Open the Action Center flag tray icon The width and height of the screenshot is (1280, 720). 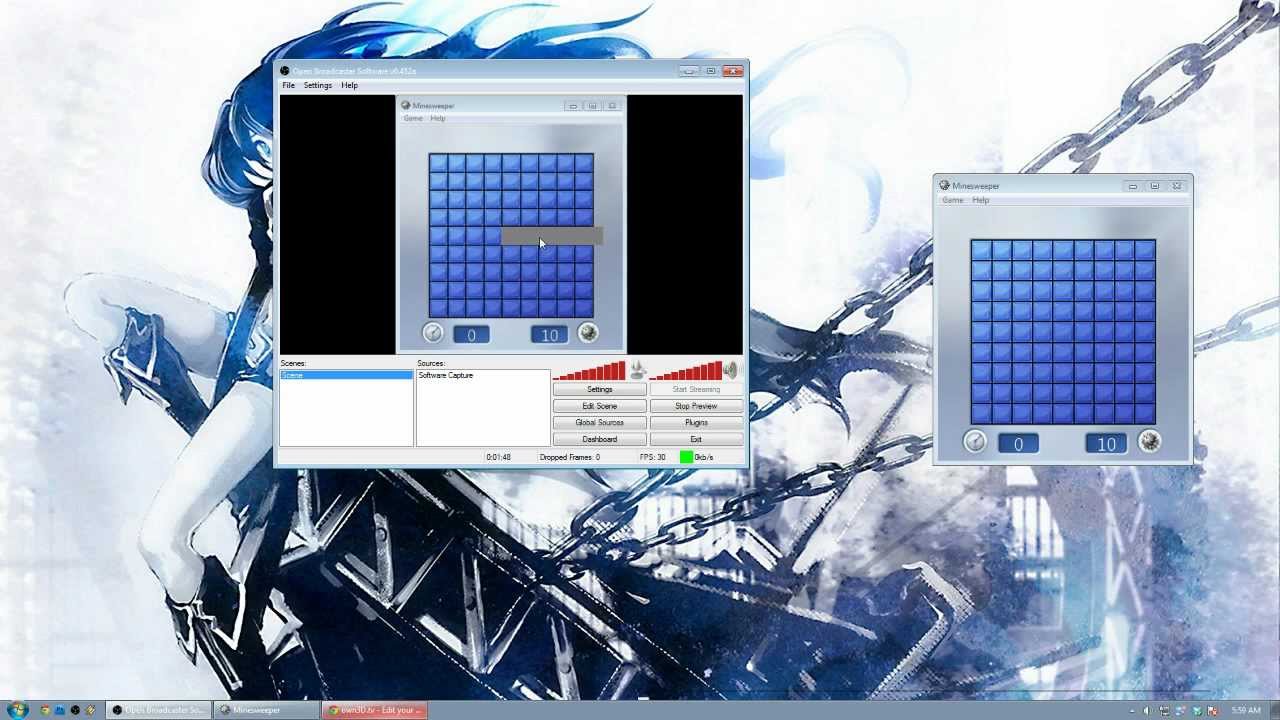[x=1212, y=711]
